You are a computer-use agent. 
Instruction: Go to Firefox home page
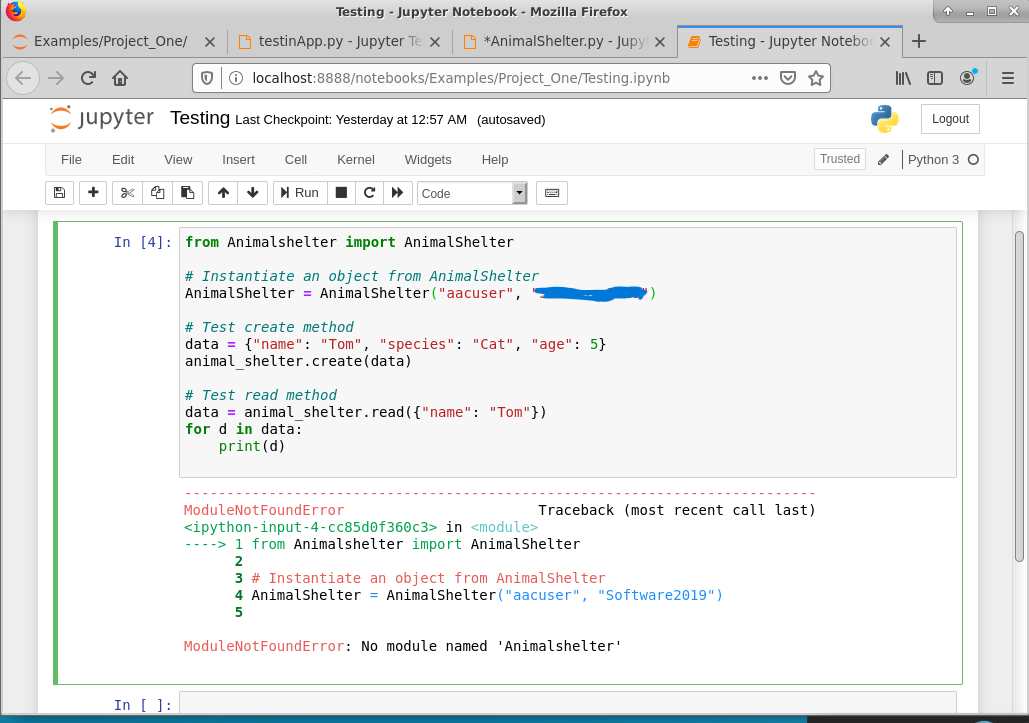tap(119, 78)
